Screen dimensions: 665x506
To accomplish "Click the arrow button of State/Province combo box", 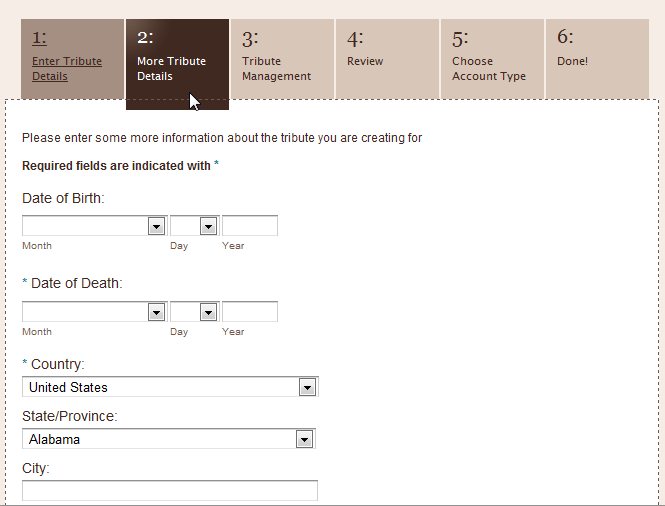I will tap(305, 439).
